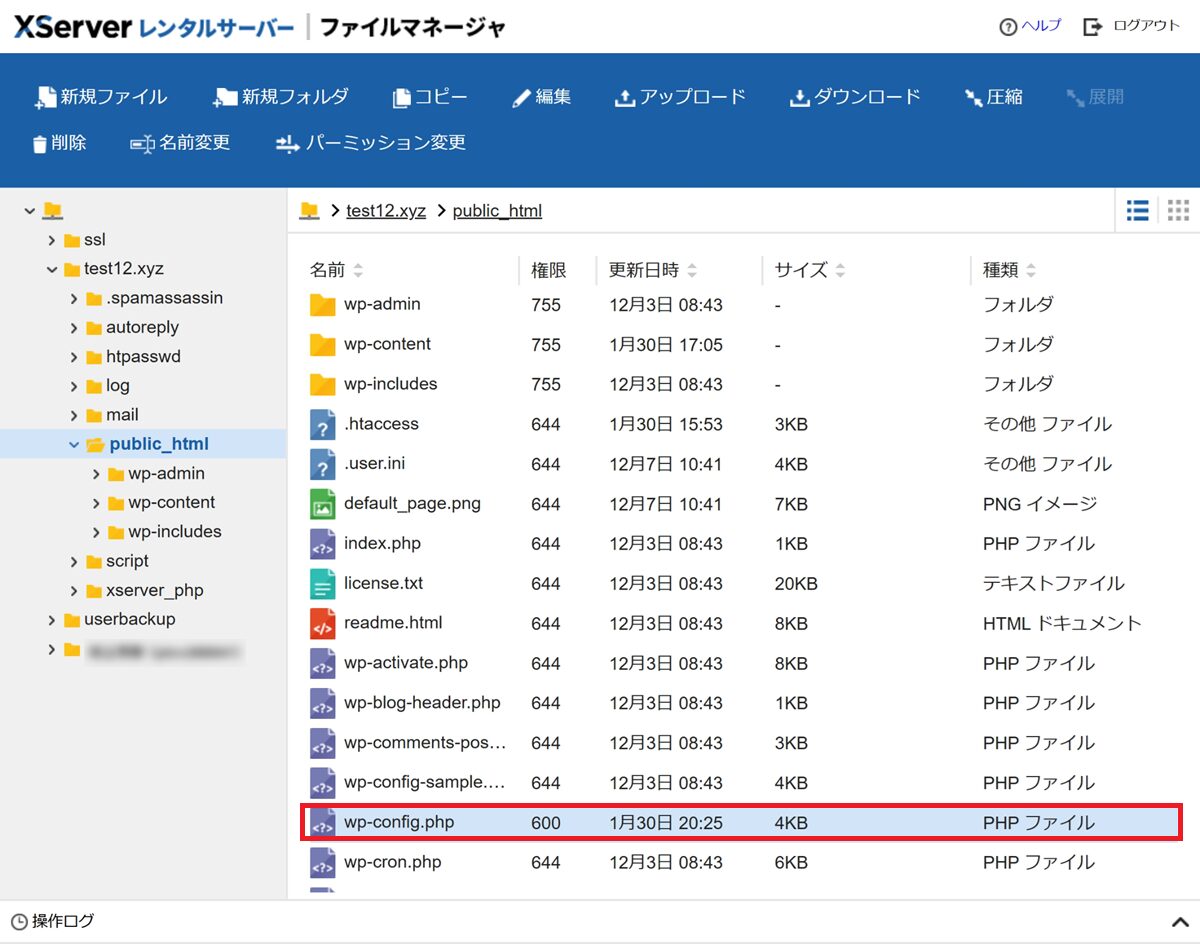1200x944 pixels.
Task: Expand the userbackup folder in tree
Action: 52,620
